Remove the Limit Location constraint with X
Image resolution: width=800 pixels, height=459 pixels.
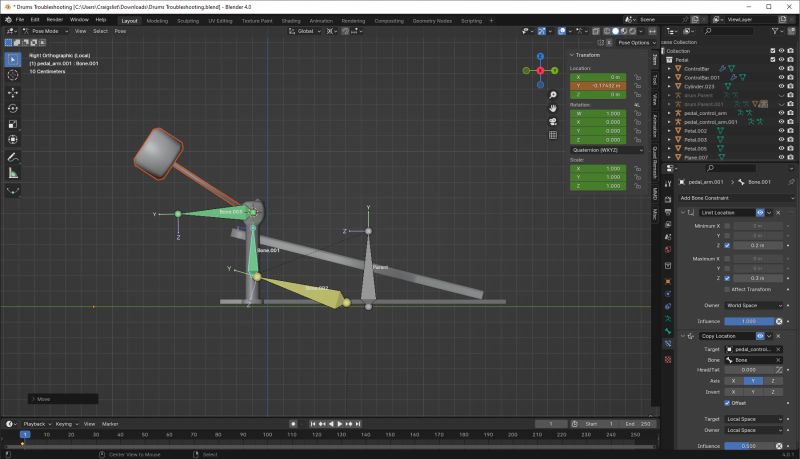coord(778,213)
